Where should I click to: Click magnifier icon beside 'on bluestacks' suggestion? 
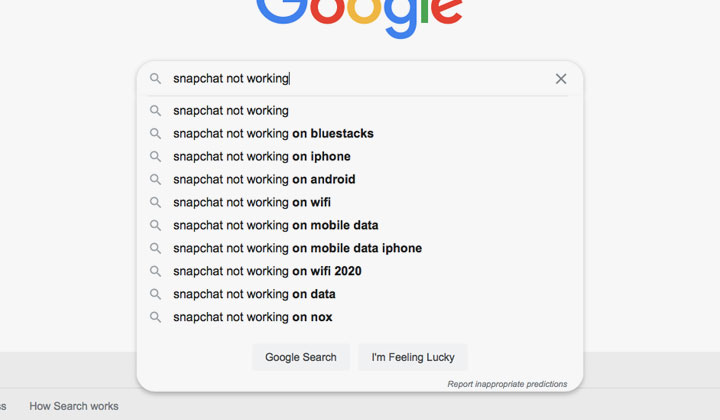156,134
